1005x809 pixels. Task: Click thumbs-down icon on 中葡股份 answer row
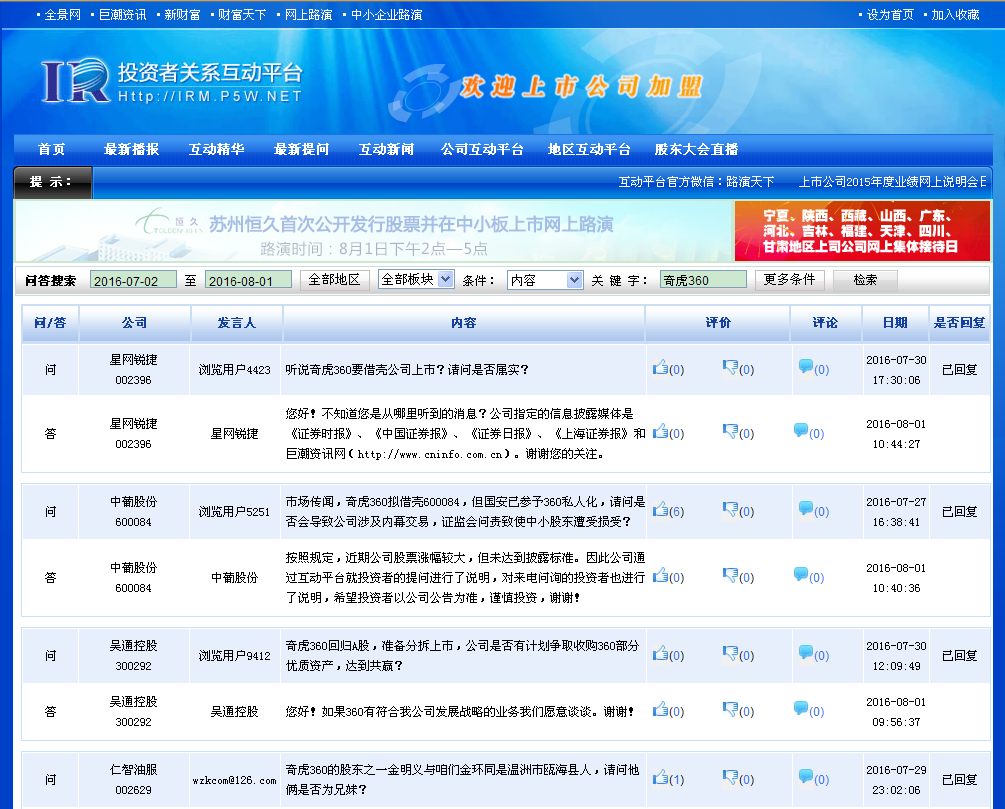pos(730,575)
